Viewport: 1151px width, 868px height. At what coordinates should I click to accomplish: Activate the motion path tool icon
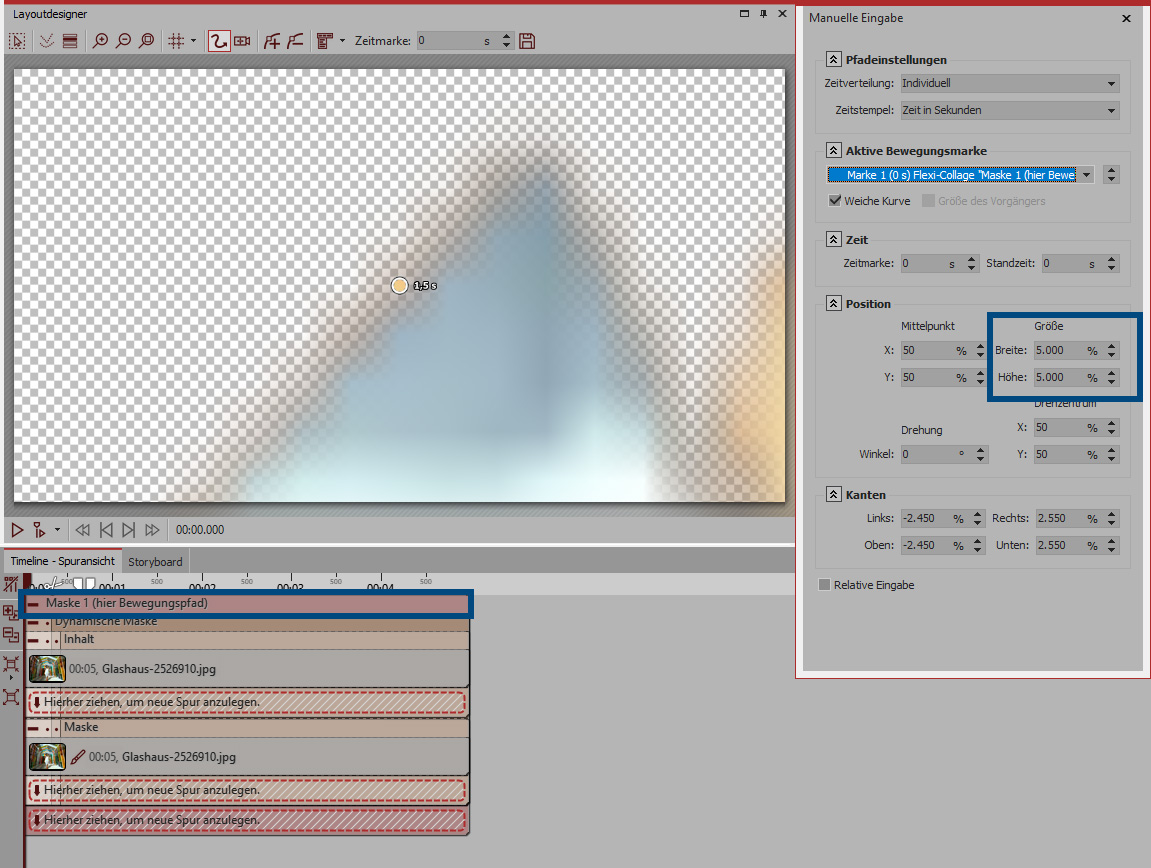pos(219,41)
